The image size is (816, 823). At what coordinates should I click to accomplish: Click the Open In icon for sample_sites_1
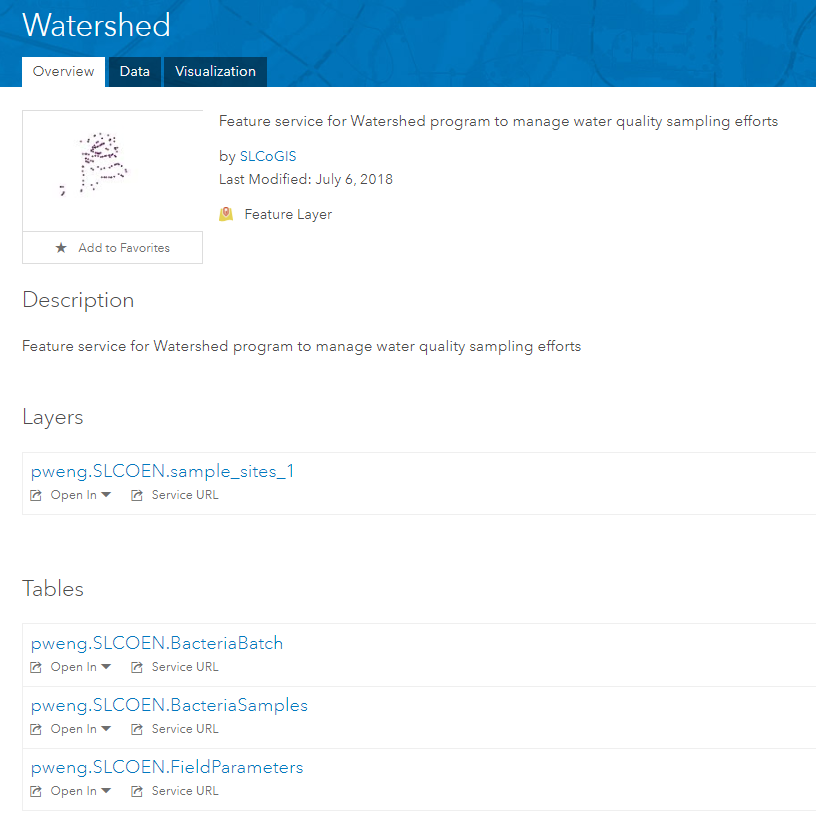tap(36, 495)
